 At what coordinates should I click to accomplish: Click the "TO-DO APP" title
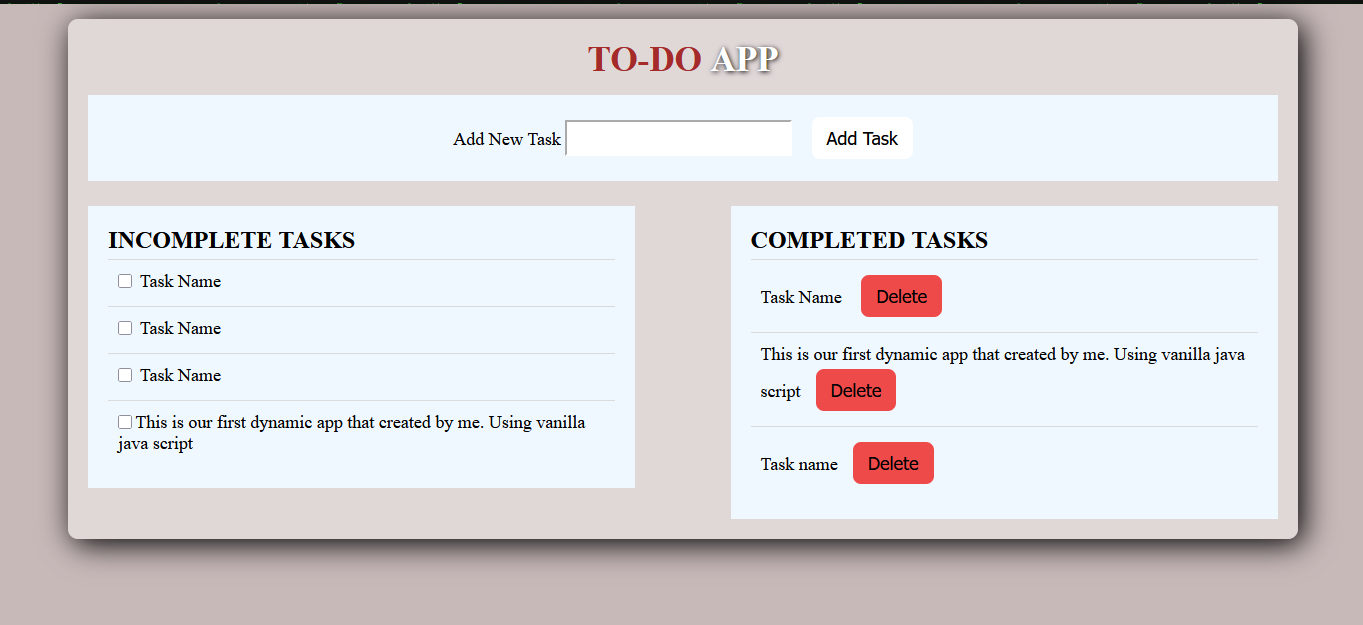point(683,59)
